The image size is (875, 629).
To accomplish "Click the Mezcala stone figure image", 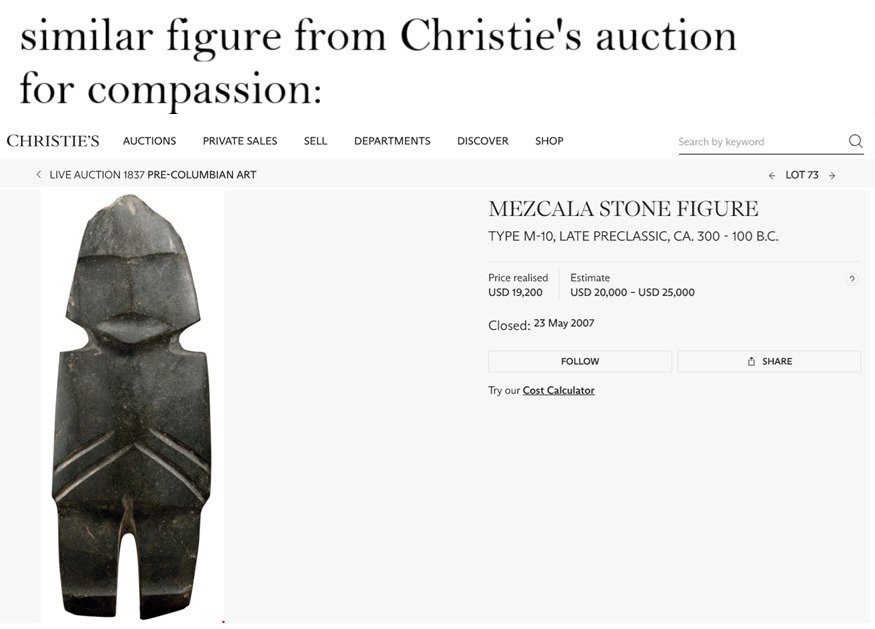I will 133,405.
